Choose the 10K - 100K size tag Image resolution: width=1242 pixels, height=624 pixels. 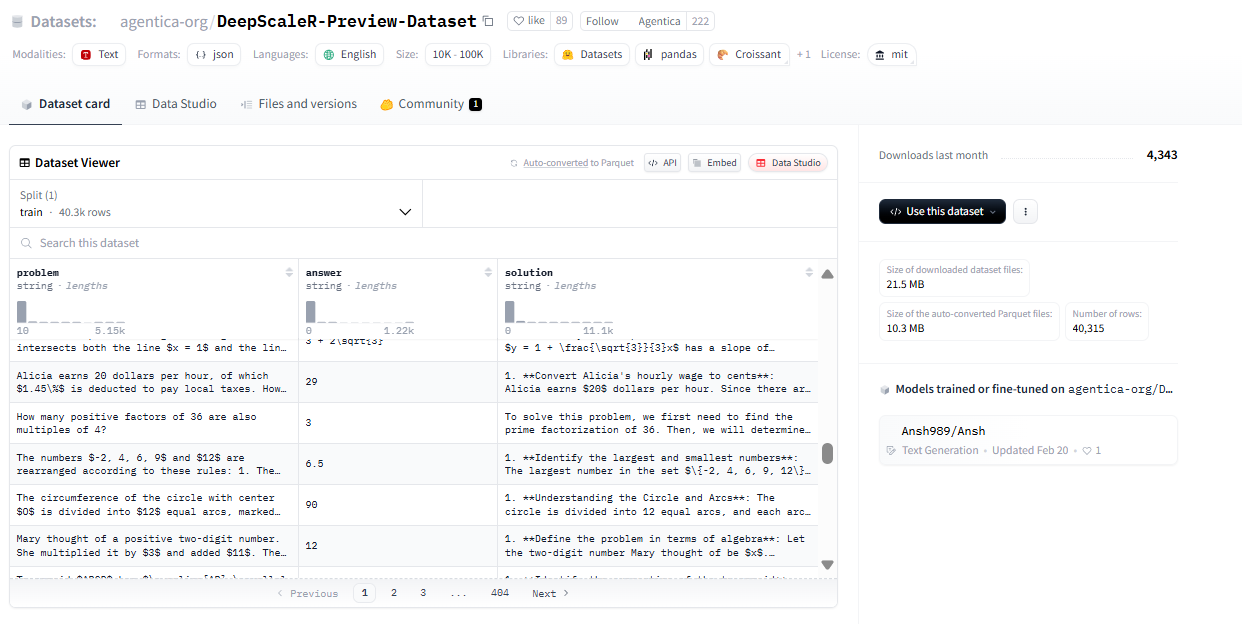[458, 55]
